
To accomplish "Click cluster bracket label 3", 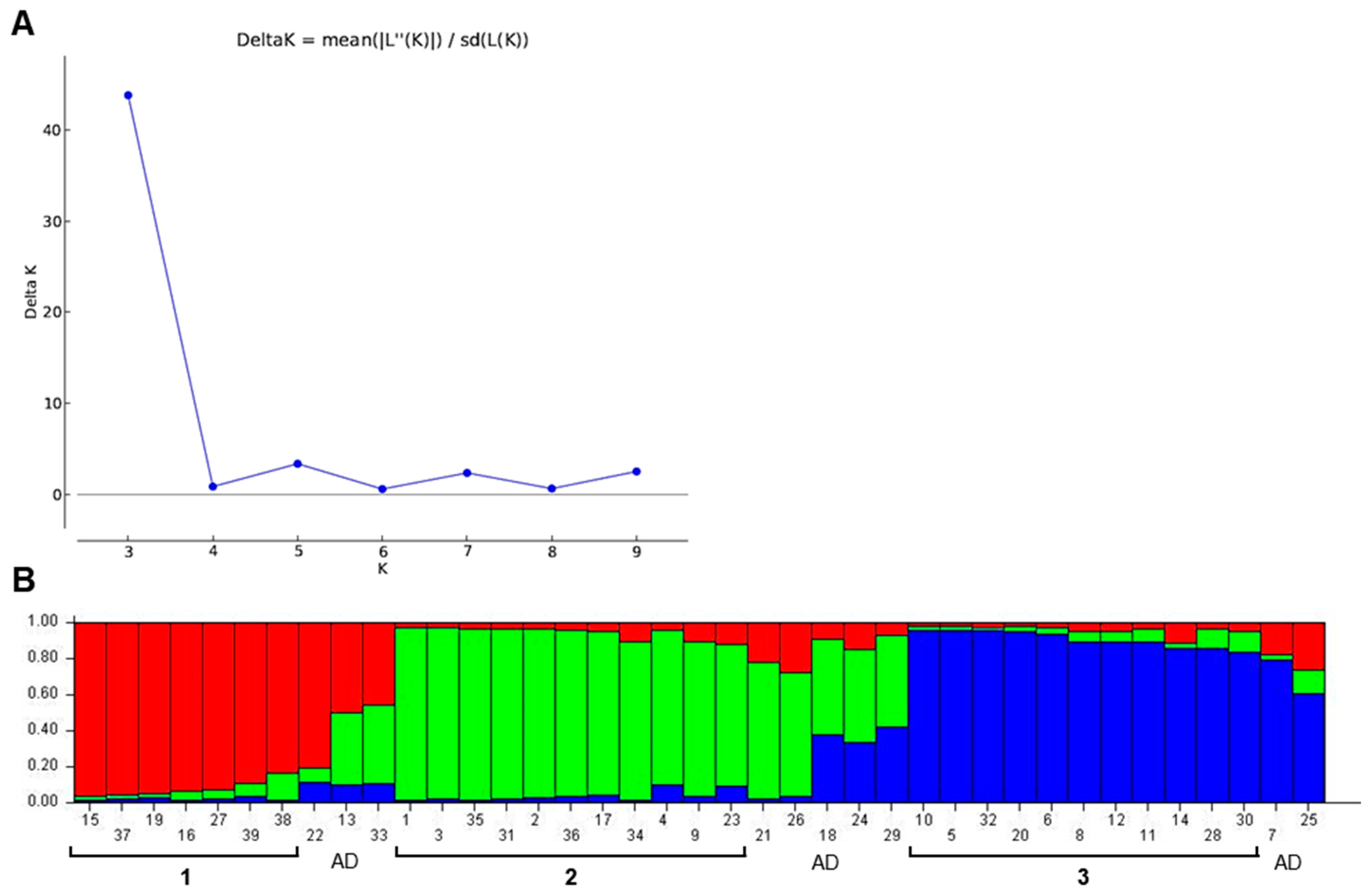I will point(1083,877).
